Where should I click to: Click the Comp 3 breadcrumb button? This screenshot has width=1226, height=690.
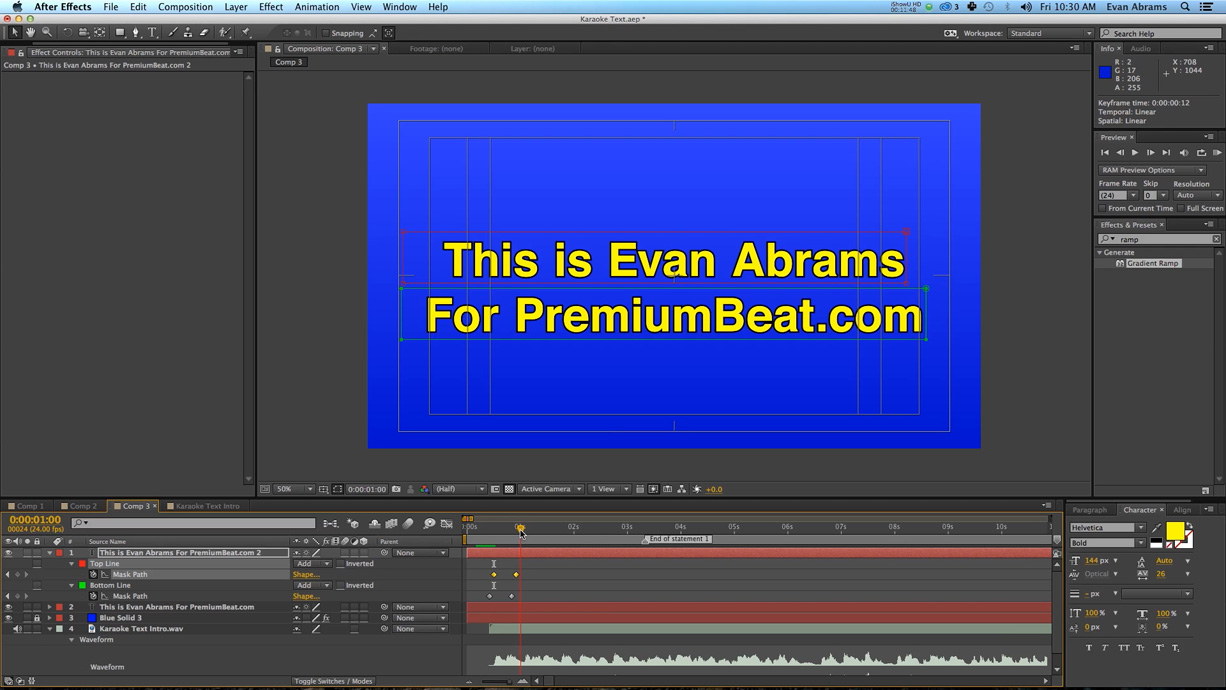click(288, 62)
